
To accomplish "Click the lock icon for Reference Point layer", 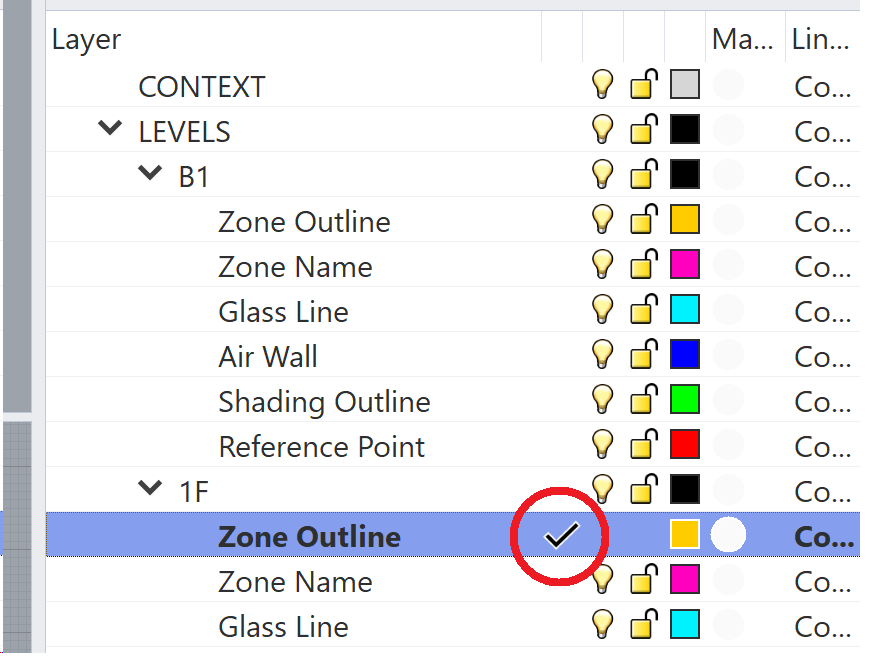I will [644, 445].
